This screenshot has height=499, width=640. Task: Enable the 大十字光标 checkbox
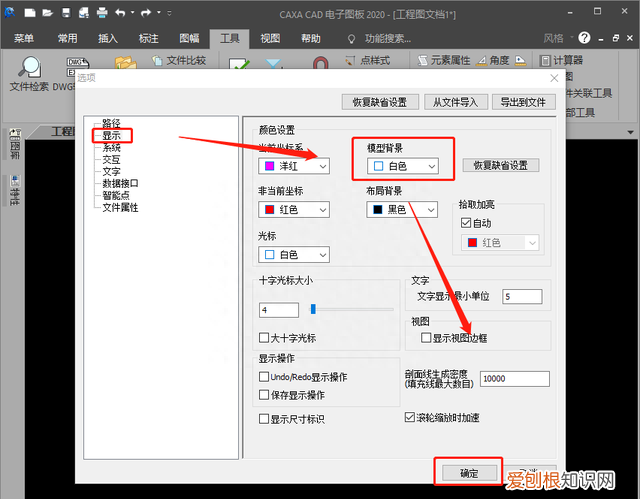pyautogui.click(x=264, y=338)
